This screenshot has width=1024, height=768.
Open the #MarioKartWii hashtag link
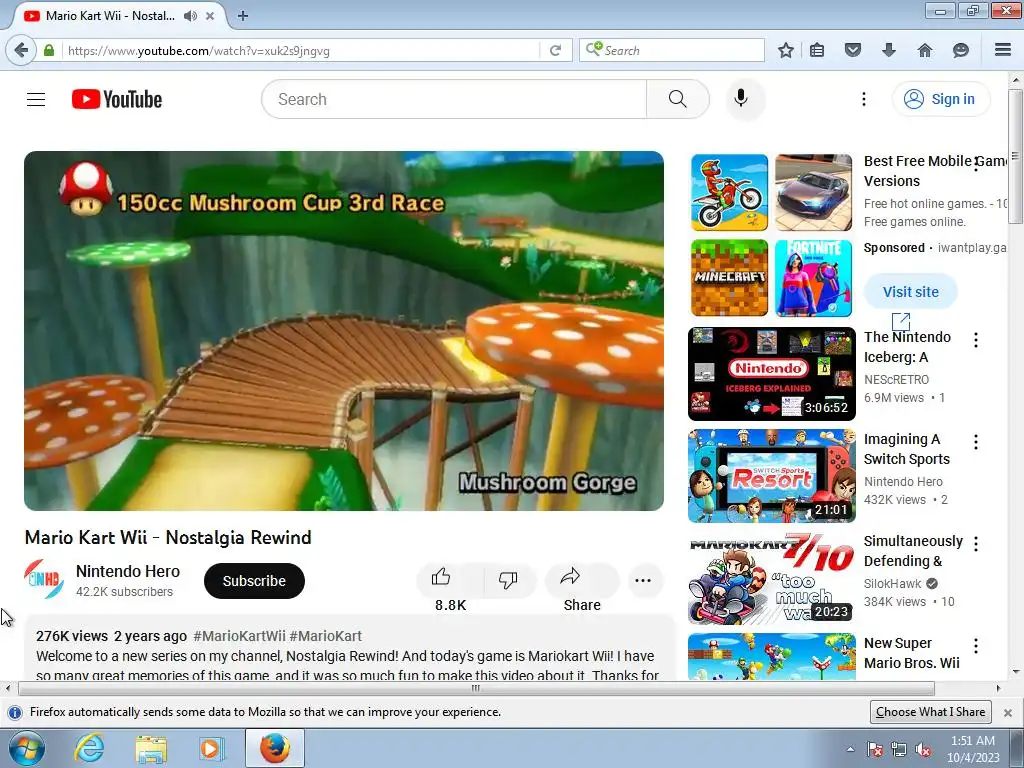point(239,636)
